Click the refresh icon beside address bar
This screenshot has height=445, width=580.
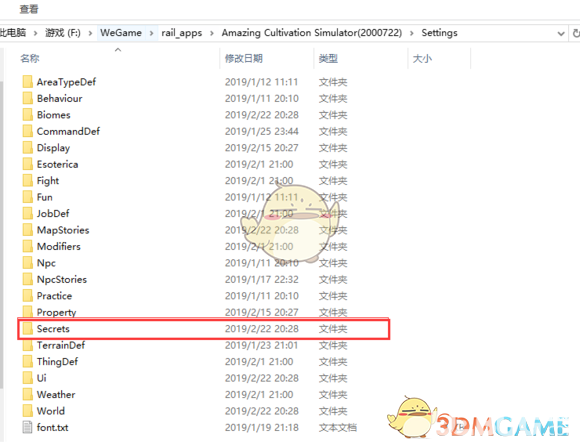(576, 33)
